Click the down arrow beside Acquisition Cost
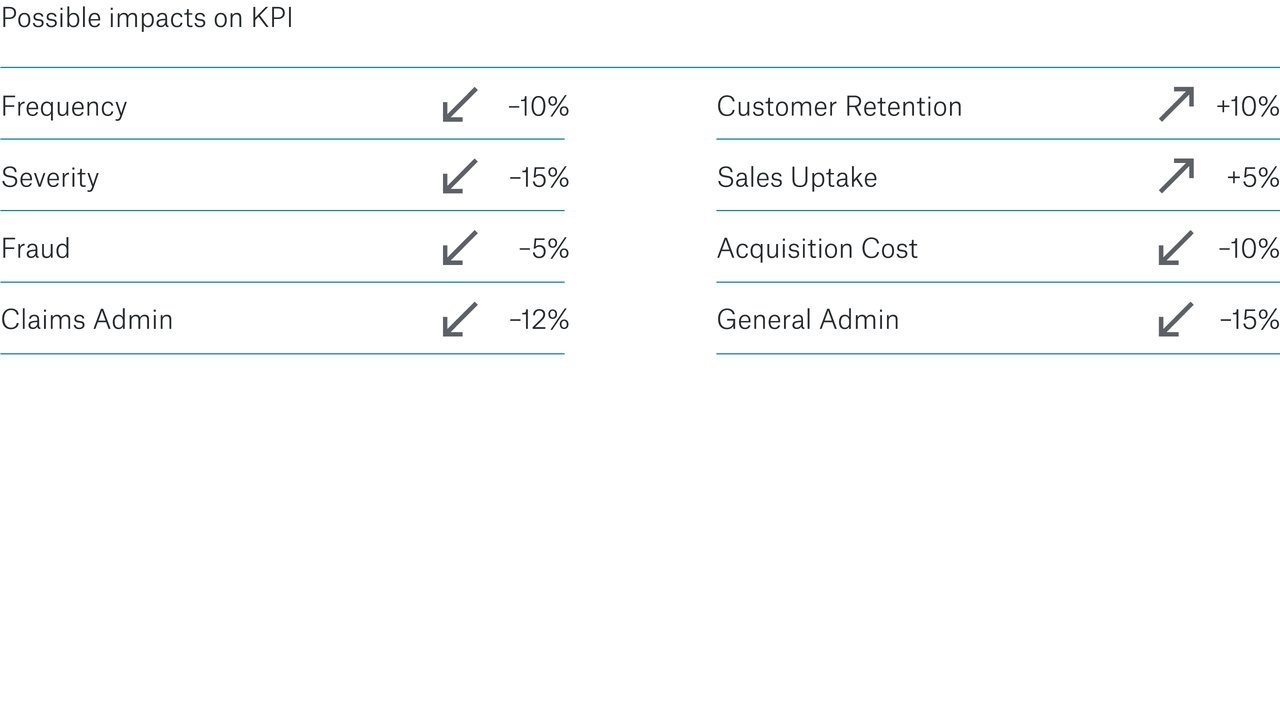The image size is (1280, 720). pyautogui.click(x=1176, y=248)
